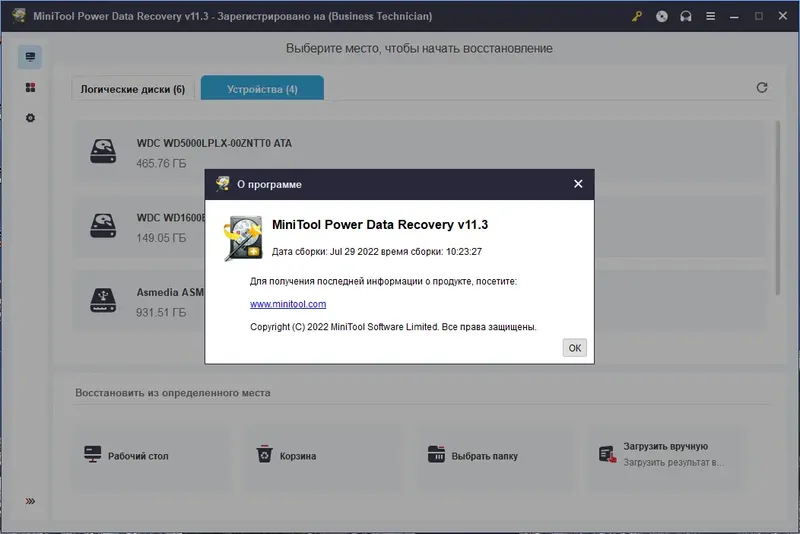Click the desktop monitor icon
The image size is (800, 534).
(x=92, y=454)
